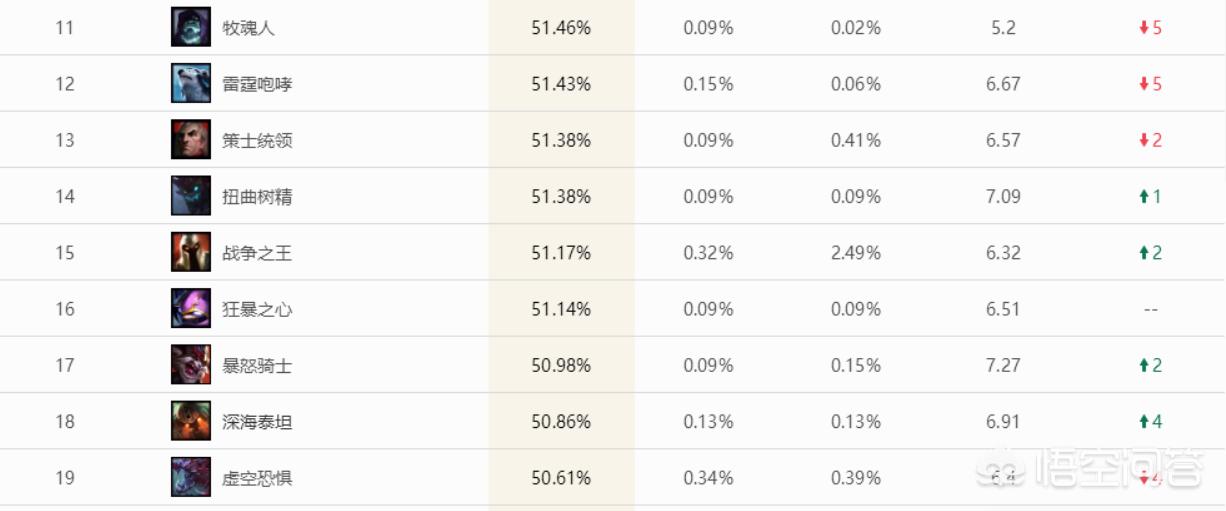
Task: Click the green up arrow in row 15
Action: click(1144, 253)
